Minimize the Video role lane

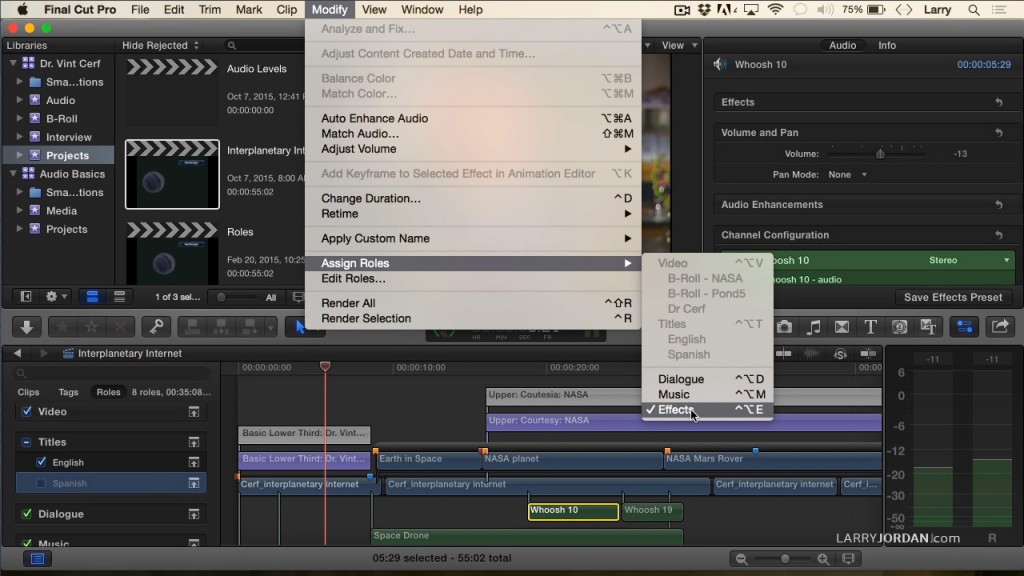pyautogui.click(x=194, y=411)
